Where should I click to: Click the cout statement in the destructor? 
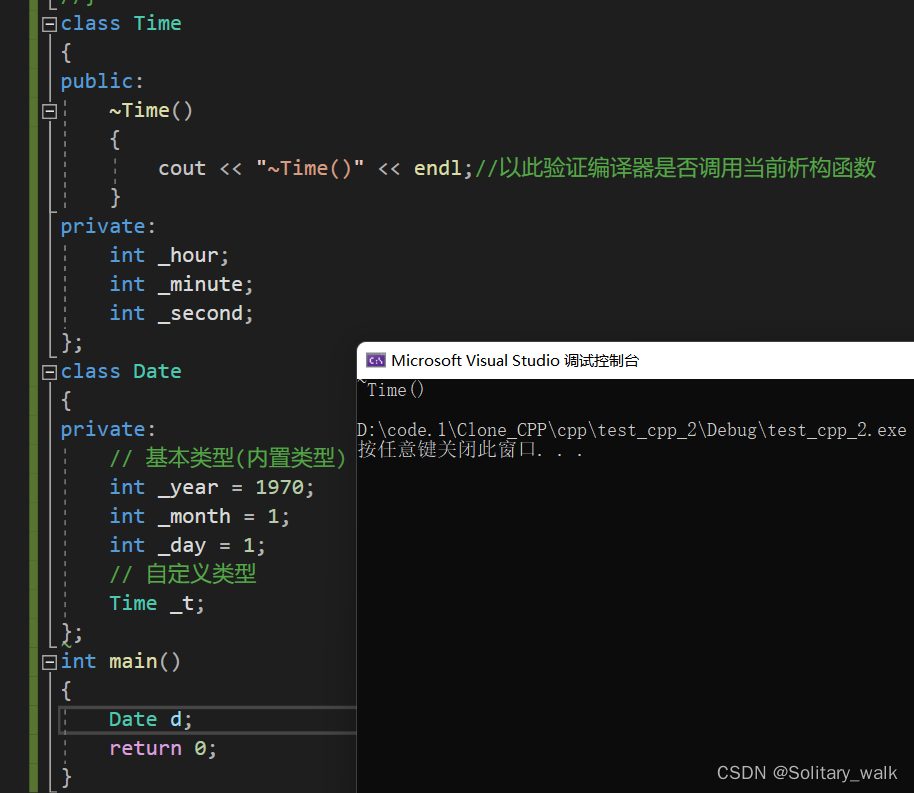[315, 169]
